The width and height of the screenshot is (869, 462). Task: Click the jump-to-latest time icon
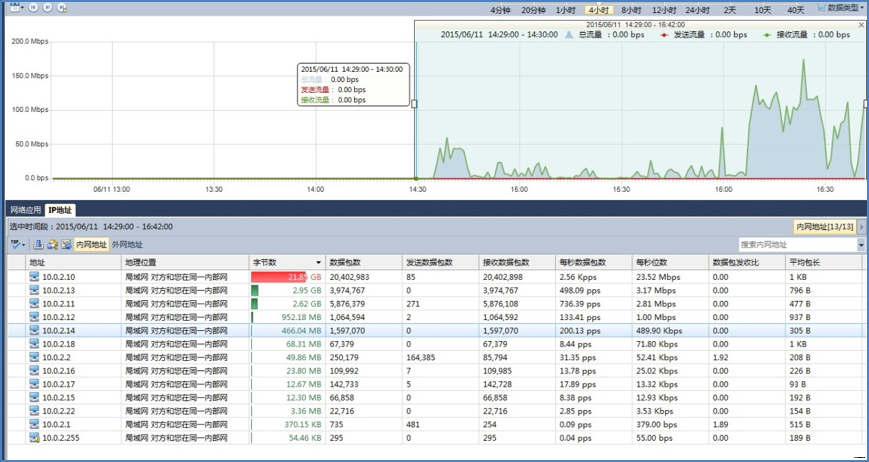click(x=63, y=6)
